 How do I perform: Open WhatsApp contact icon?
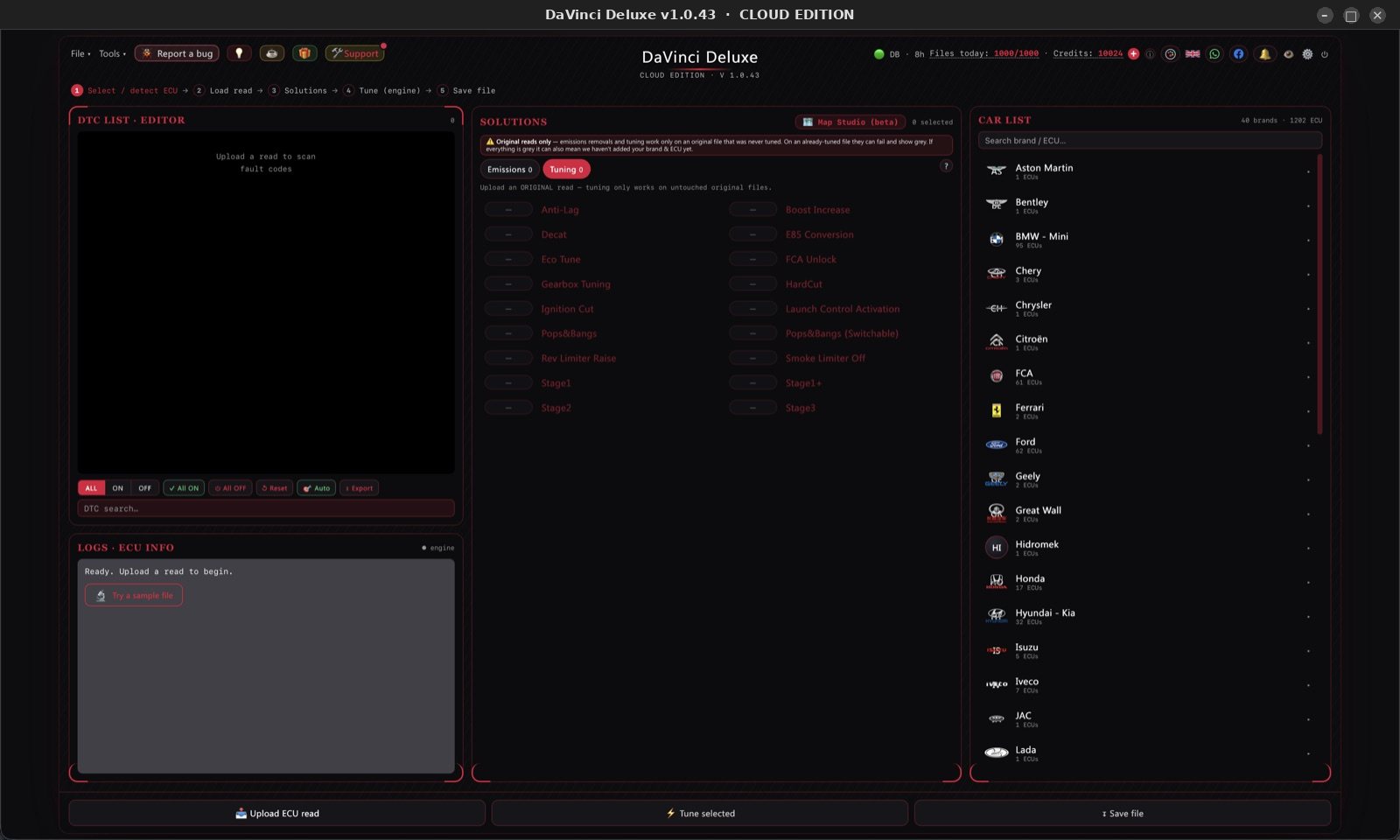pos(1214,54)
